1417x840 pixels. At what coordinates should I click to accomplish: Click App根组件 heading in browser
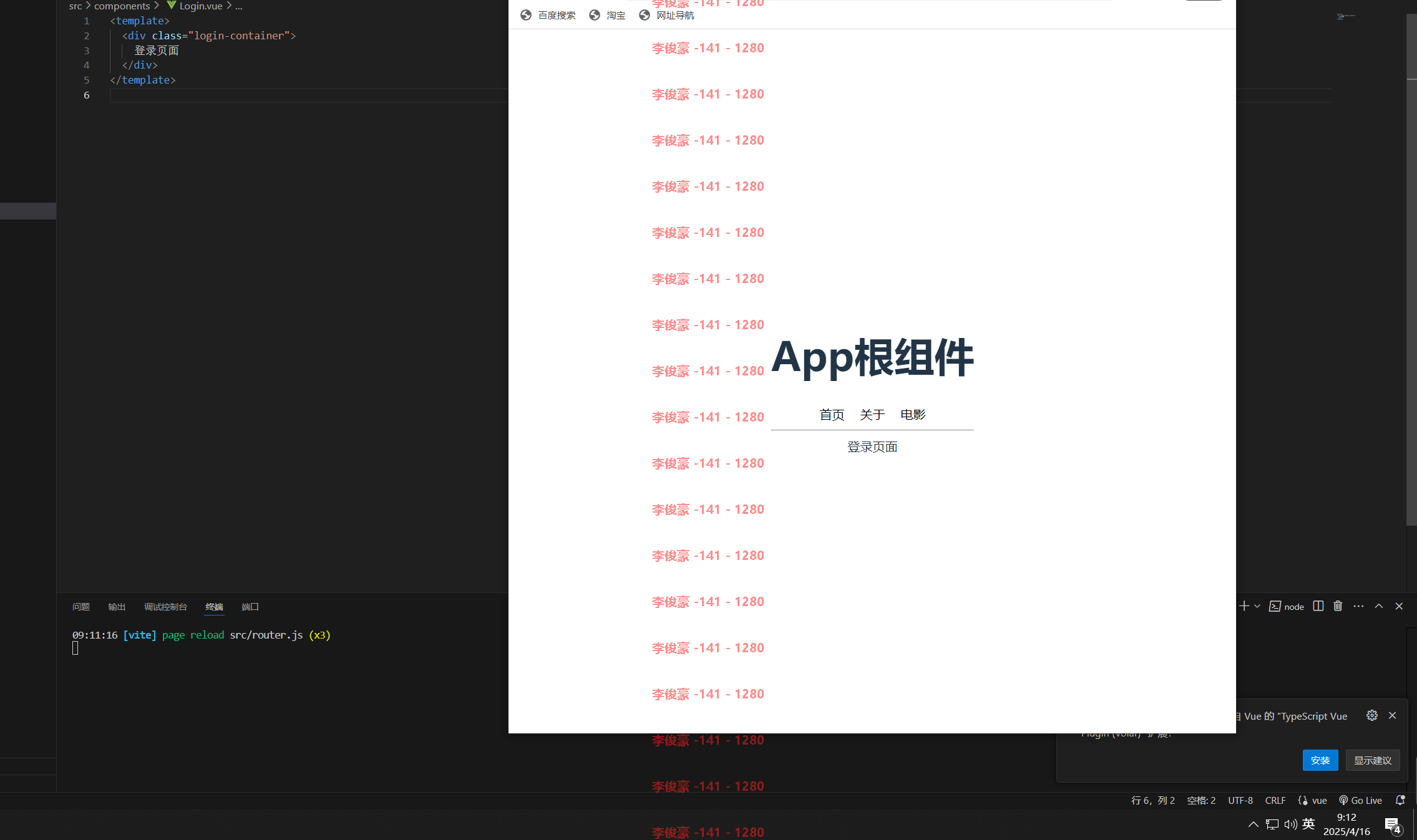(872, 357)
